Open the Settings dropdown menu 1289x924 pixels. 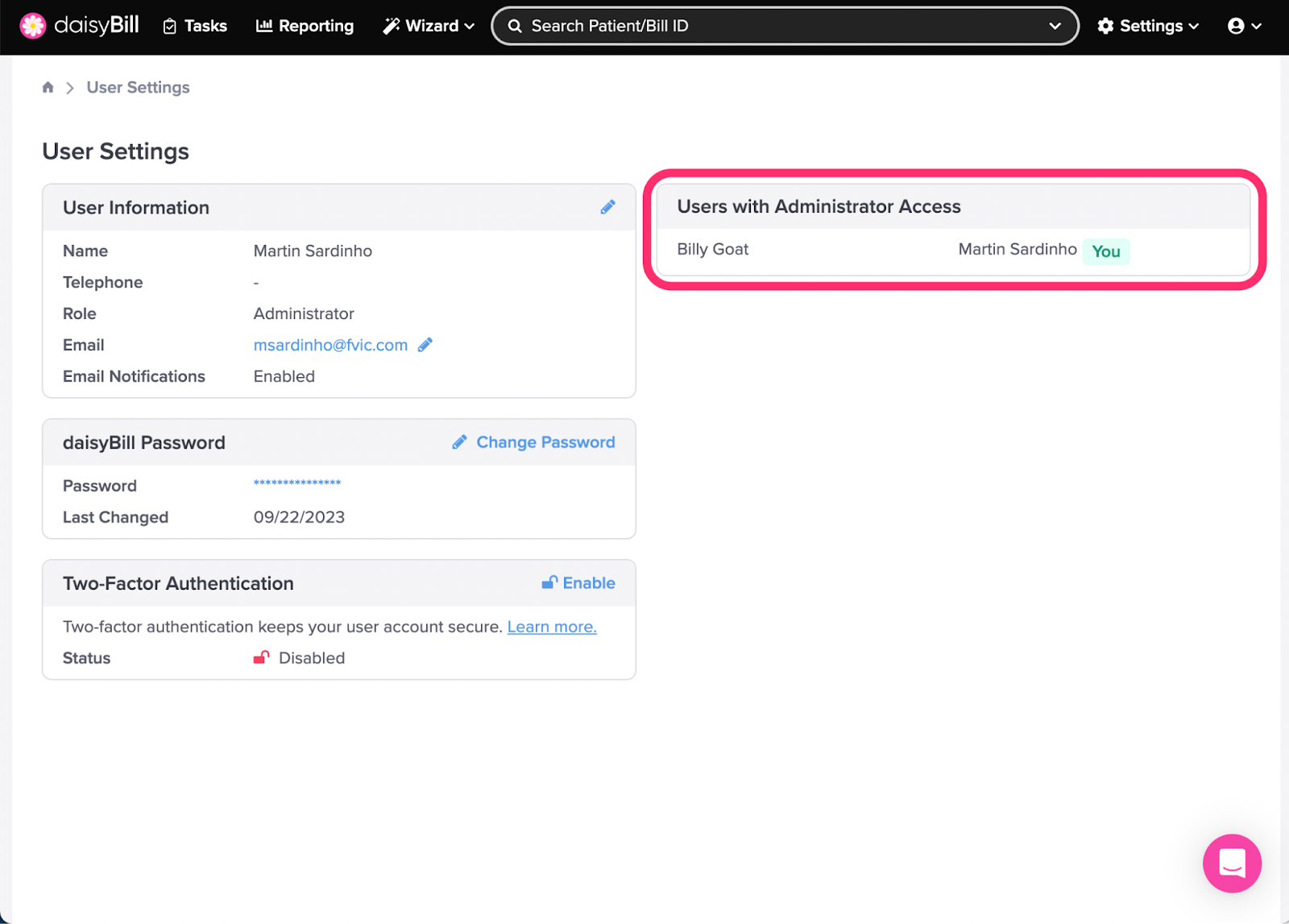[x=1148, y=26]
